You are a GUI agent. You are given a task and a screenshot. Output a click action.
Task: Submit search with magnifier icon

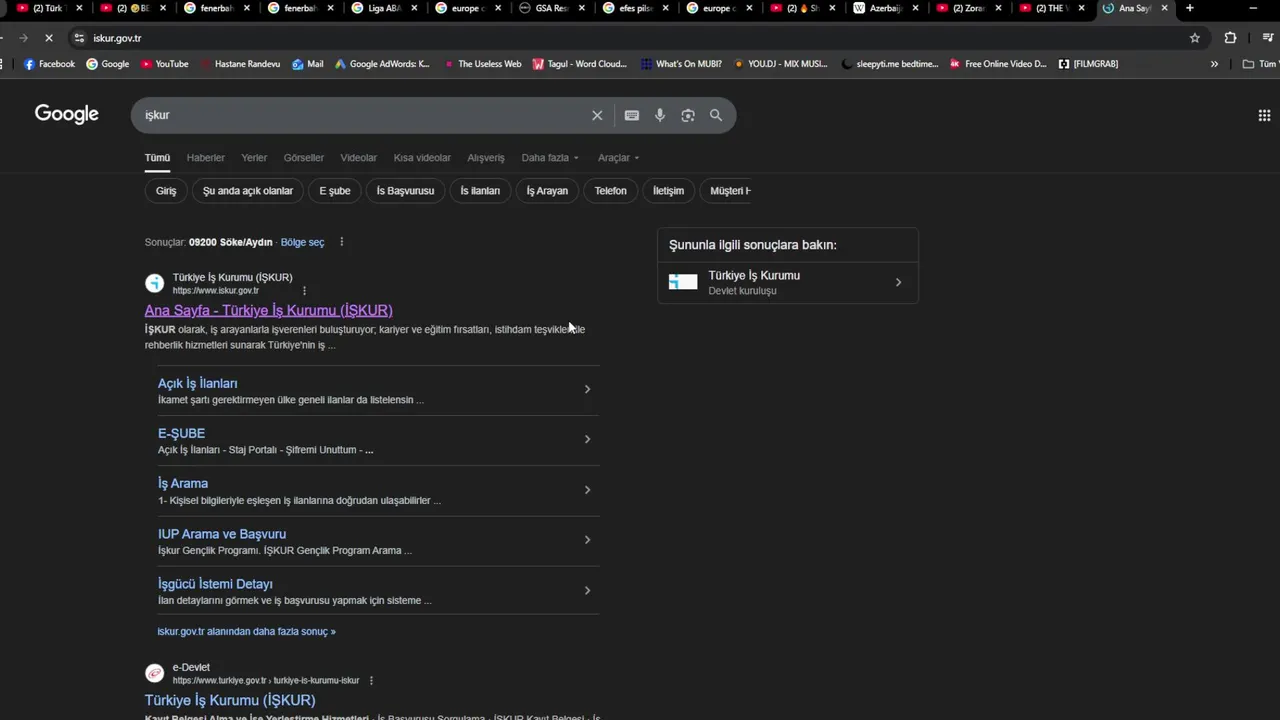(716, 115)
